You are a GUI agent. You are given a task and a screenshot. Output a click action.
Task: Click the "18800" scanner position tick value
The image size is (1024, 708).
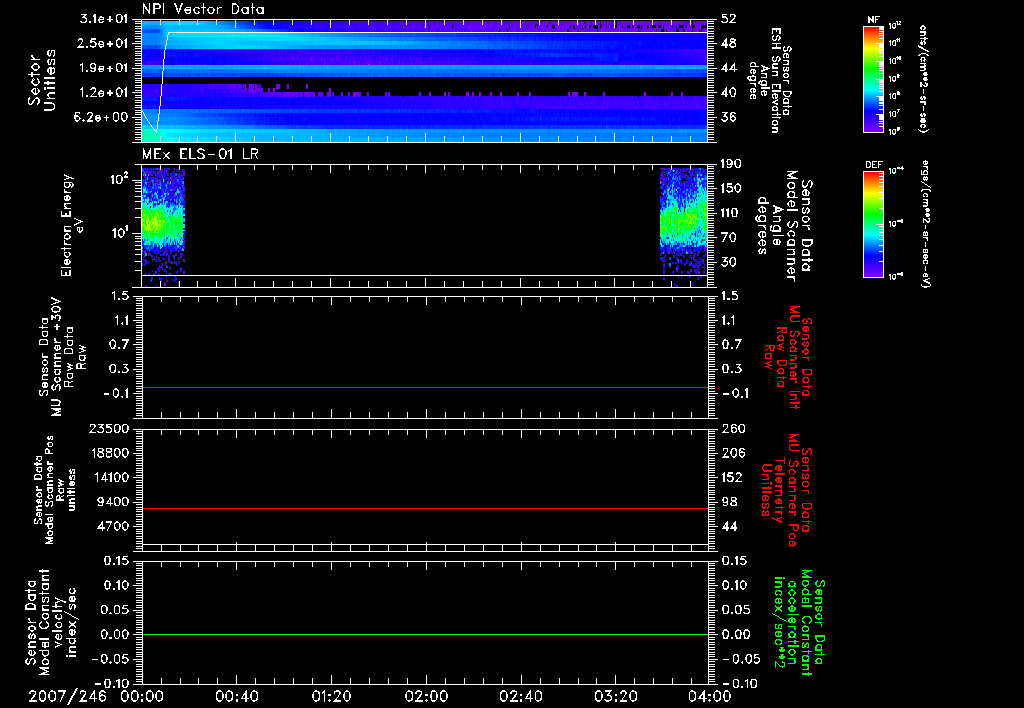(109, 453)
